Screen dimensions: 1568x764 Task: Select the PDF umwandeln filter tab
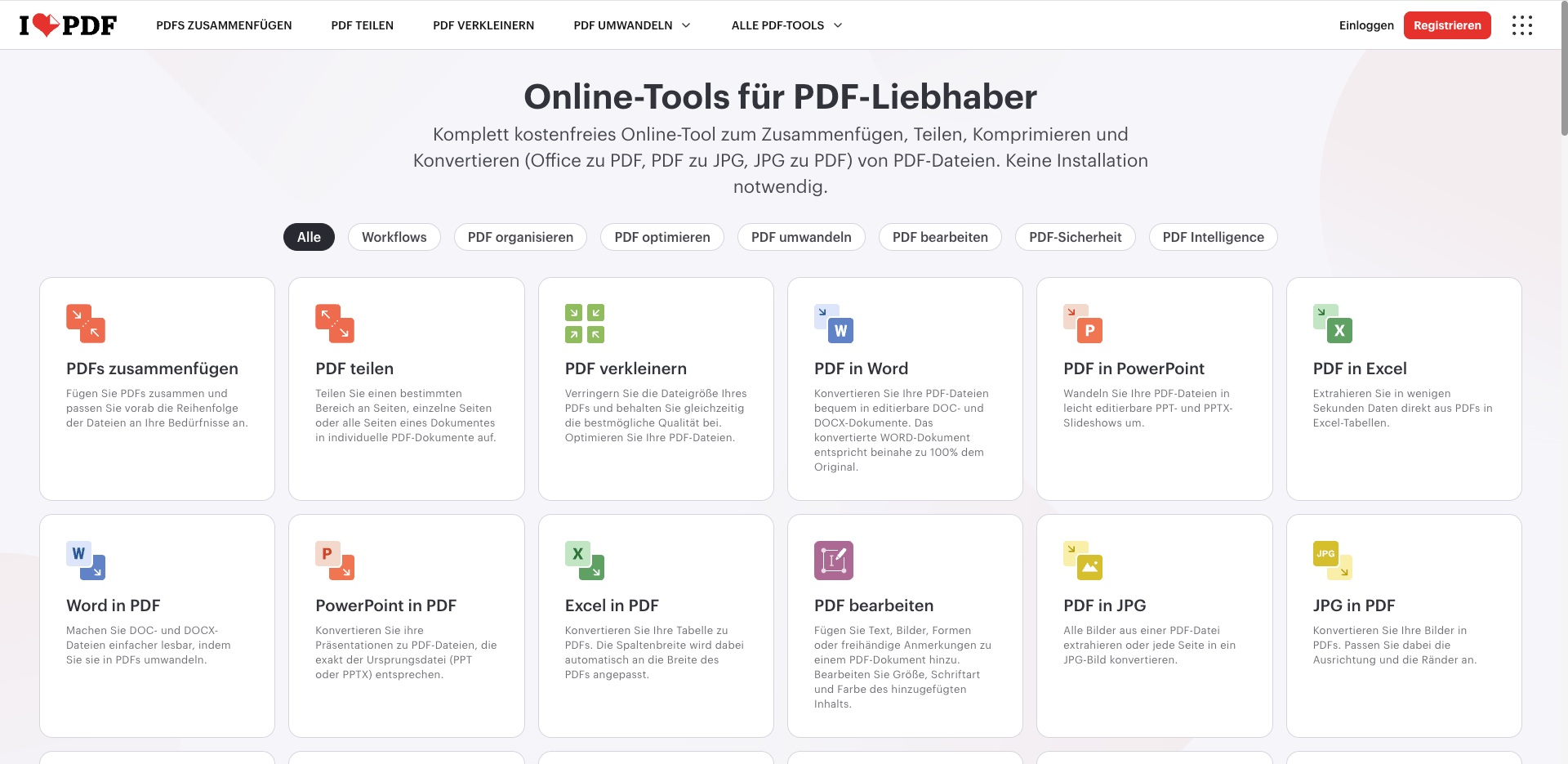[x=801, y=237]
